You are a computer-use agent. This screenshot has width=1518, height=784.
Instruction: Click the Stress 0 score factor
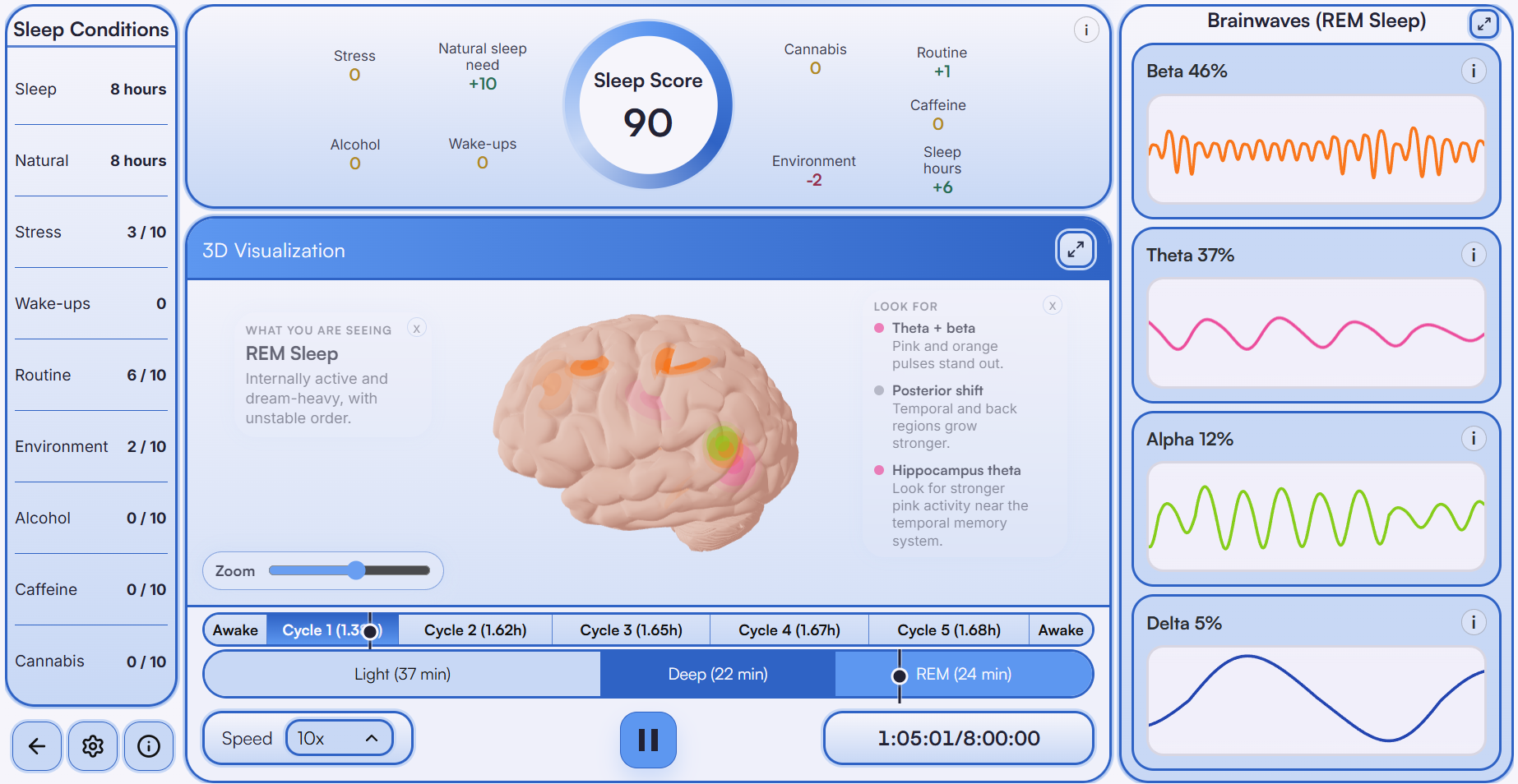coord(354,65)
